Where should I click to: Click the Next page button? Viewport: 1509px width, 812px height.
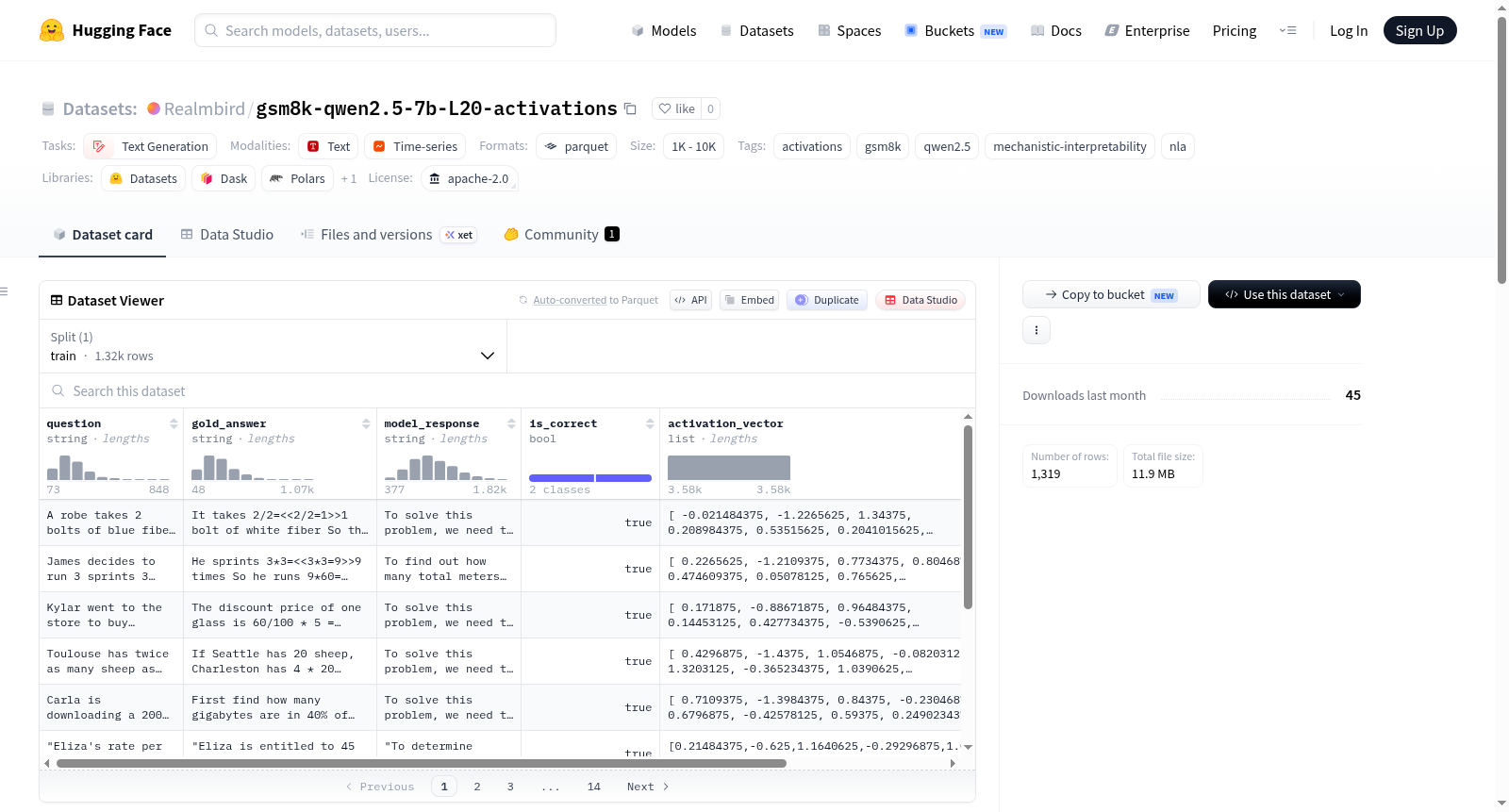[x=648, y=787]
